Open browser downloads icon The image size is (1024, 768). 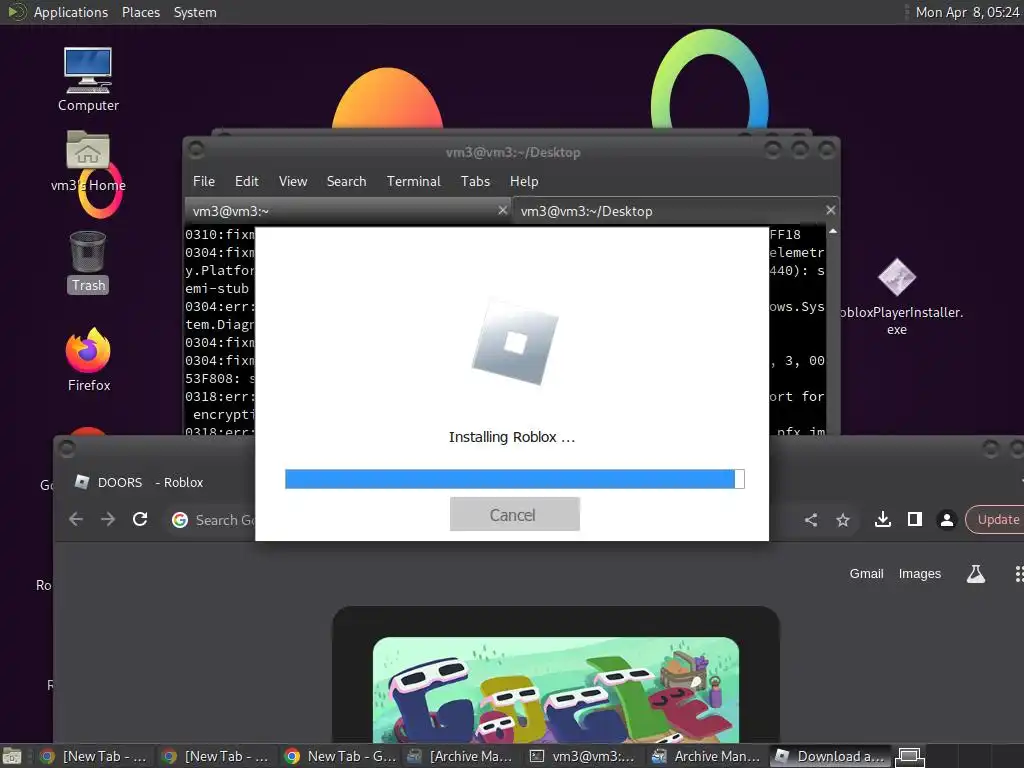pos(883,519)
